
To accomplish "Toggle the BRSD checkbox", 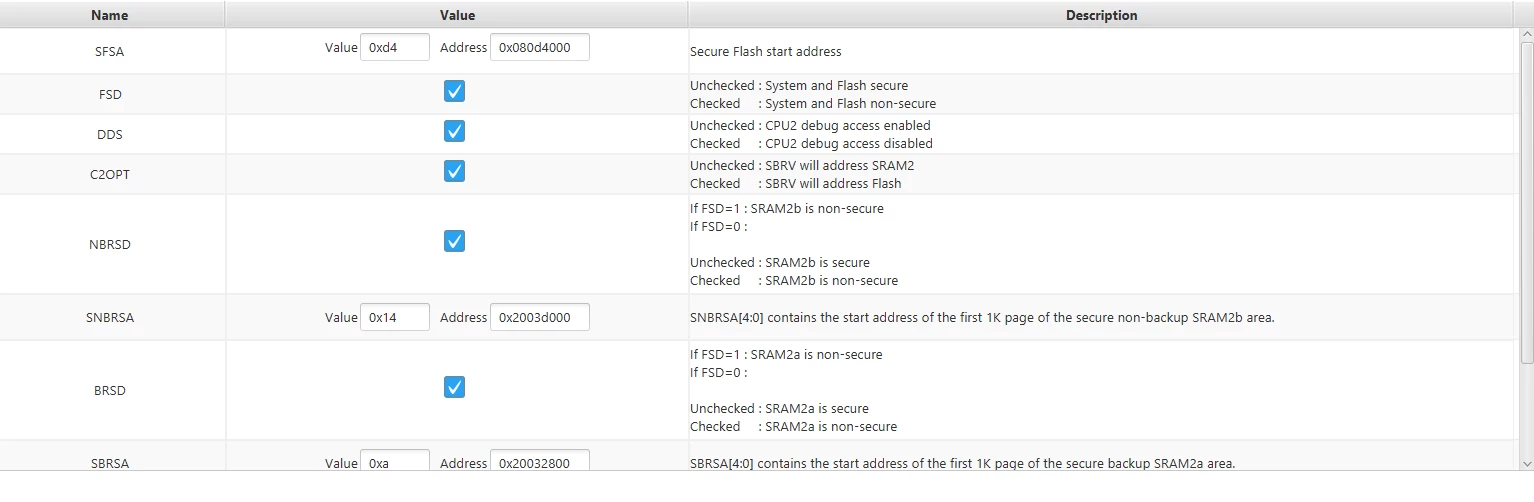I will pos(454,388).
